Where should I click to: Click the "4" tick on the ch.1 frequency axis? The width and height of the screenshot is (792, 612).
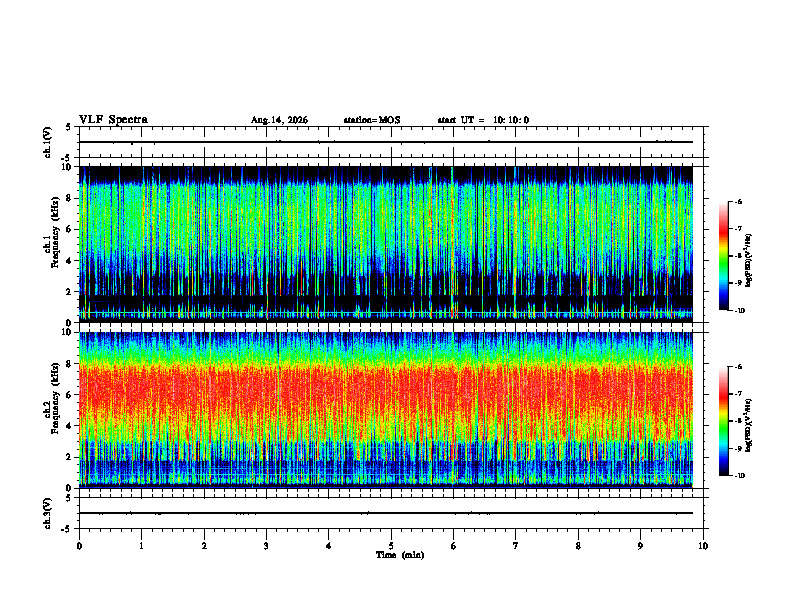tap(70, 261)
